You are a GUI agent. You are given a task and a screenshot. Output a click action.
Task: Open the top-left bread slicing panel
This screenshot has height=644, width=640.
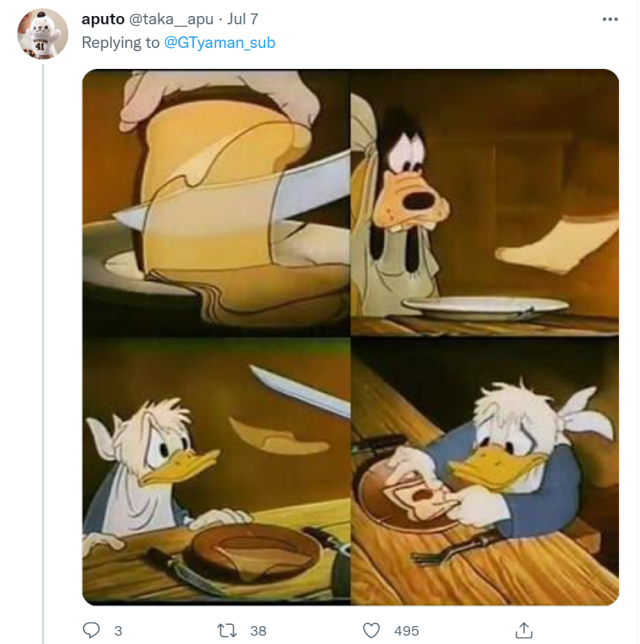(x=215, y=202)
